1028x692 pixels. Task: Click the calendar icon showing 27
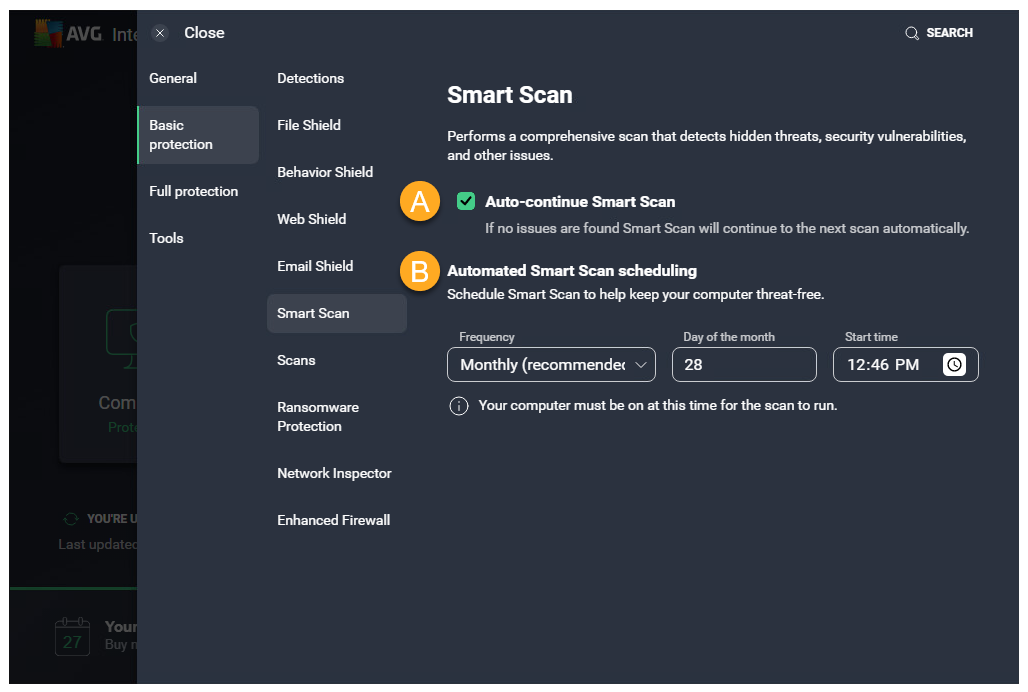[72, 636]
